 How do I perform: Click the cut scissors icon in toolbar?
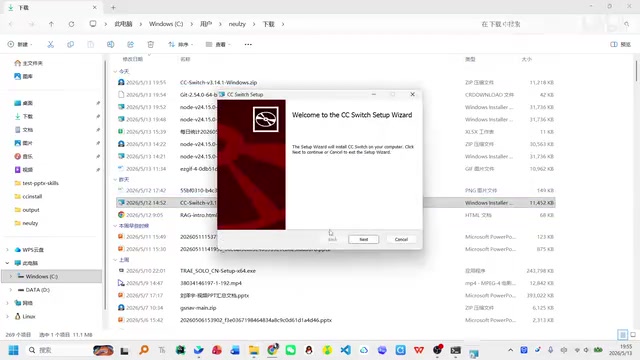51,44
